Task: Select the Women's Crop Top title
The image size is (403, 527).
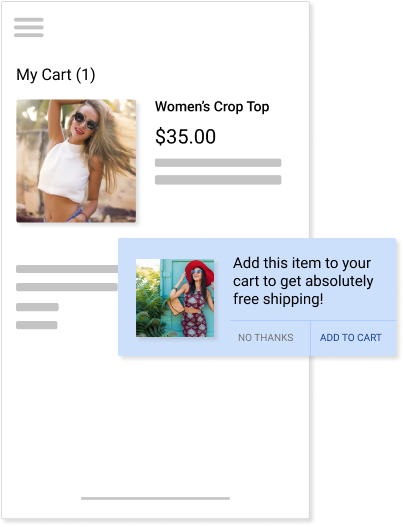Action: [x=212, y=107]
